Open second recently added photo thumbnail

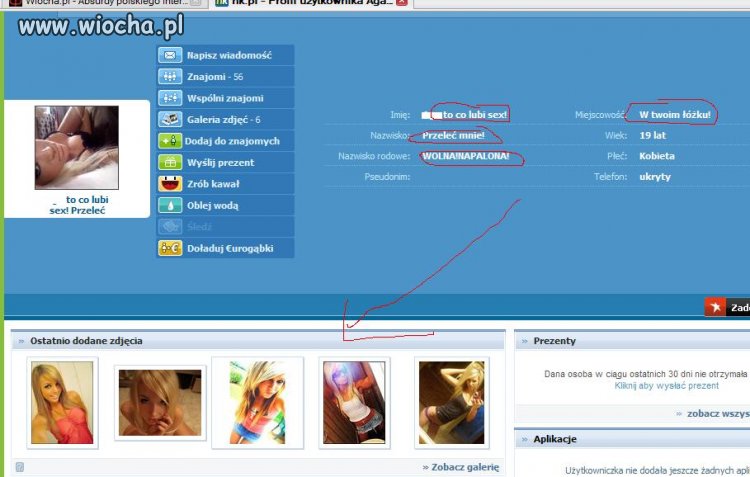pos(160,402)
